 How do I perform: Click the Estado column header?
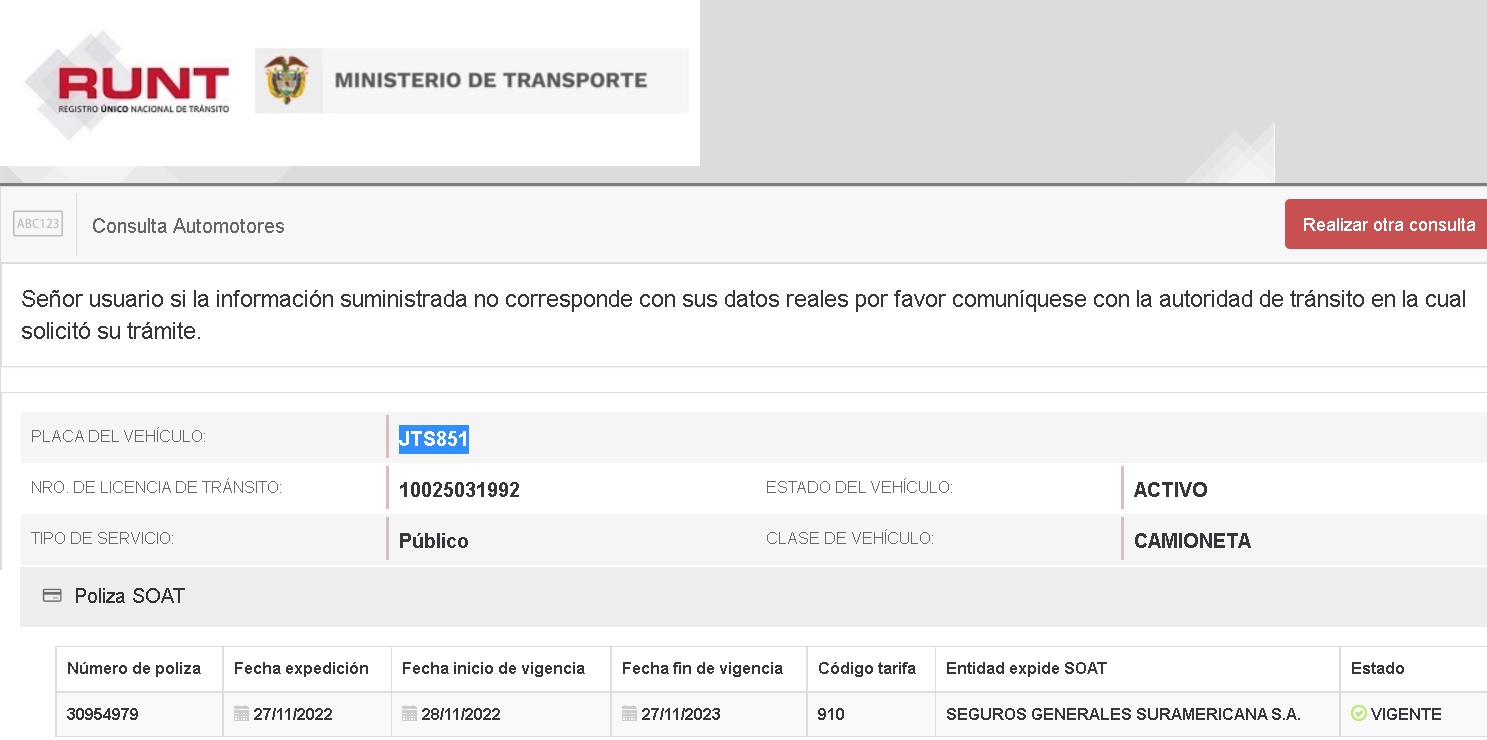[1377, 668]
